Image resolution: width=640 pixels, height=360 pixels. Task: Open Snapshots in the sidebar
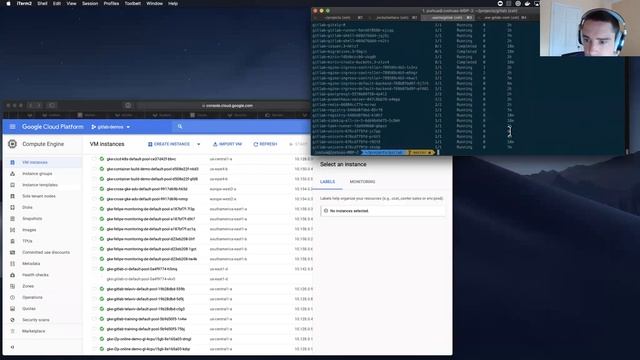pos(32,219)
